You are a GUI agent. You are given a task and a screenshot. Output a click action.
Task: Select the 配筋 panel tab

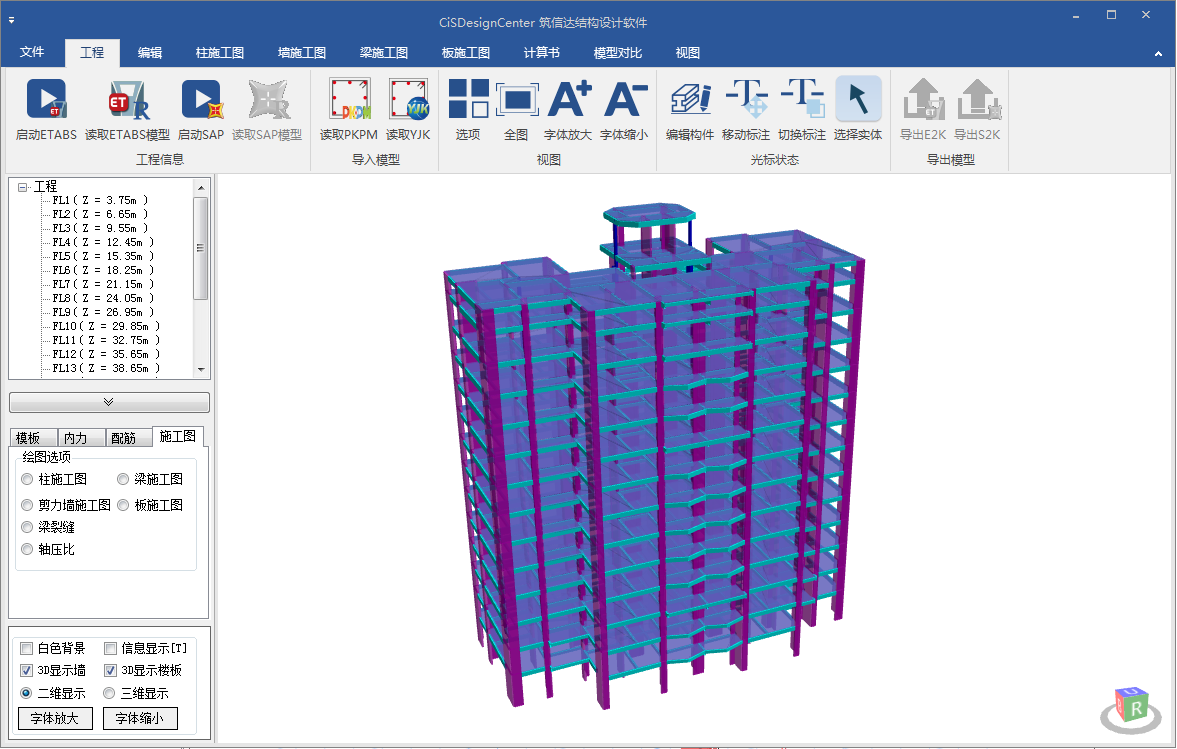click(x=128, y=438)
